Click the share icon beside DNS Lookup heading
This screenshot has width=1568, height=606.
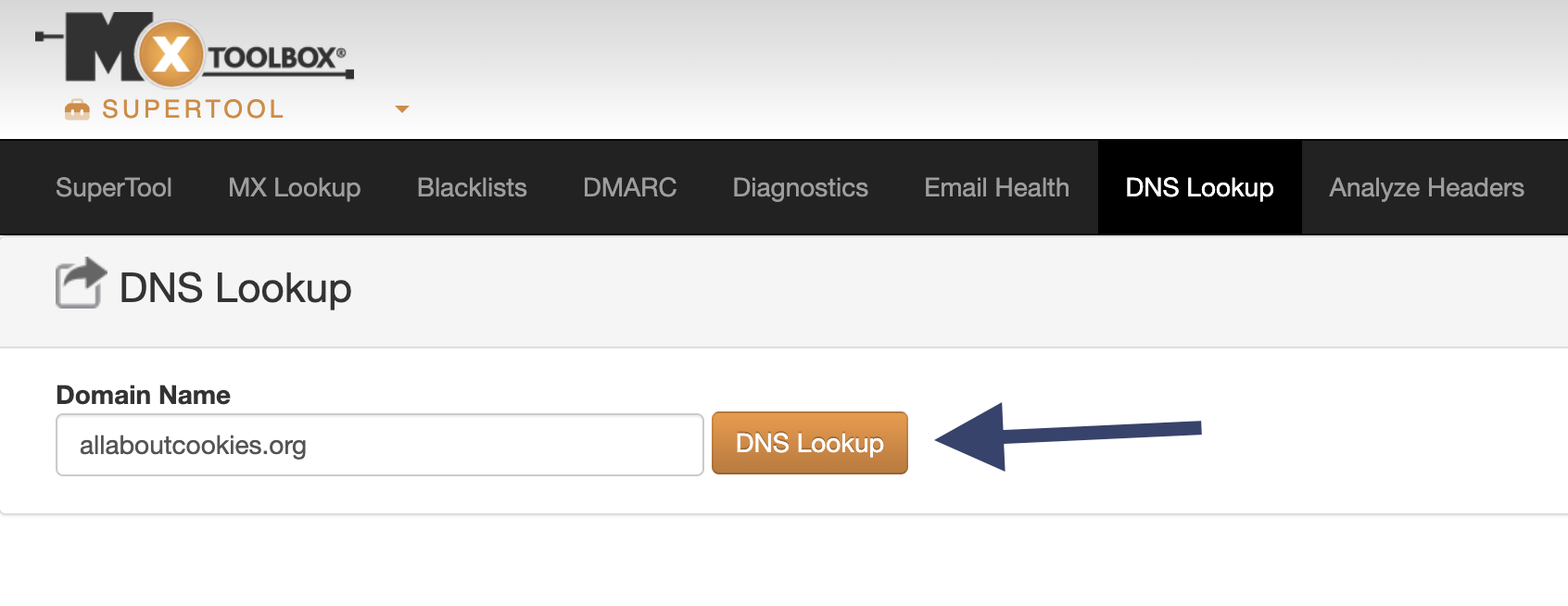81,283
